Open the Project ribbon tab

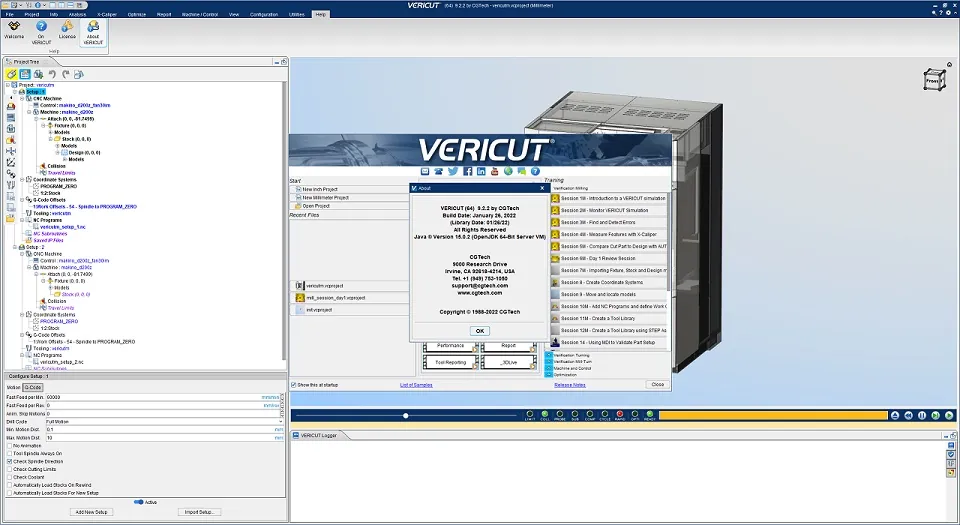point(31,14)
